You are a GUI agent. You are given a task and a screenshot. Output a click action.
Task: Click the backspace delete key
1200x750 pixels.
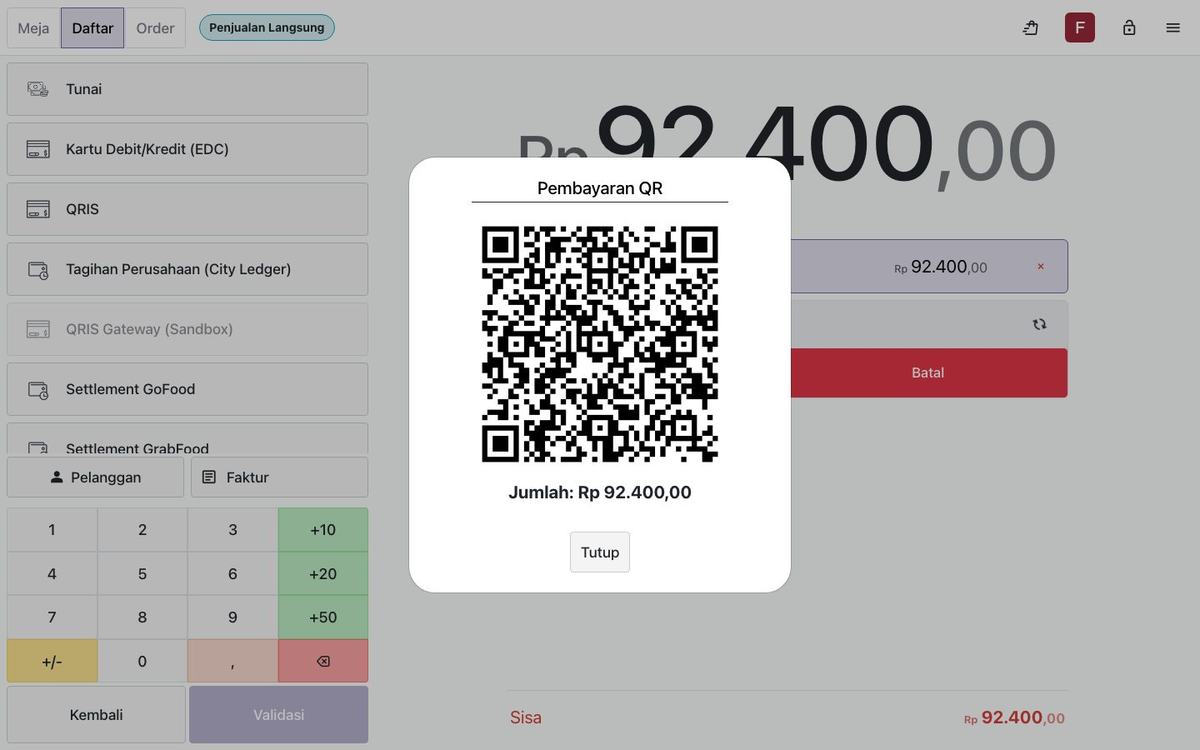click(x=323, y=661)
